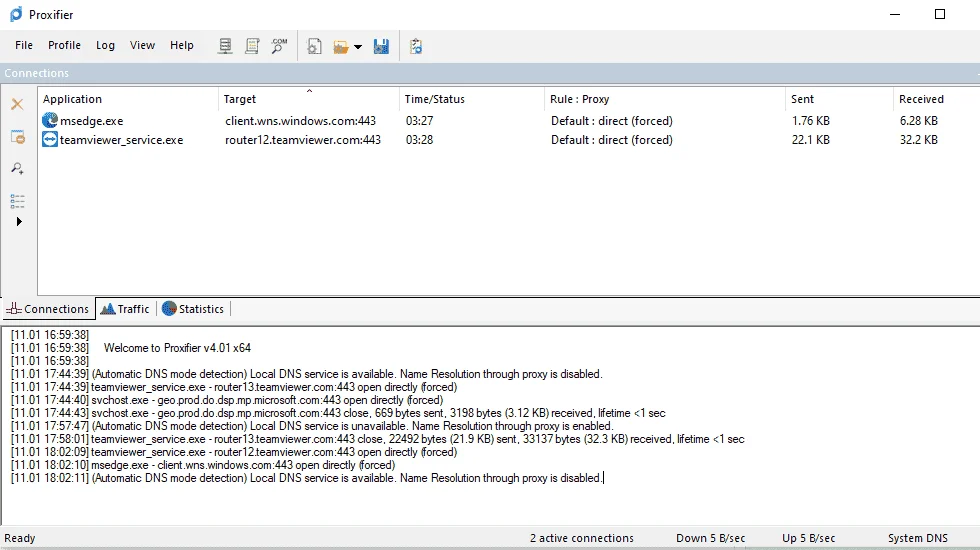Sort by the Rule : Proxy column header
980x550 pixels.
tap(664, 99)
